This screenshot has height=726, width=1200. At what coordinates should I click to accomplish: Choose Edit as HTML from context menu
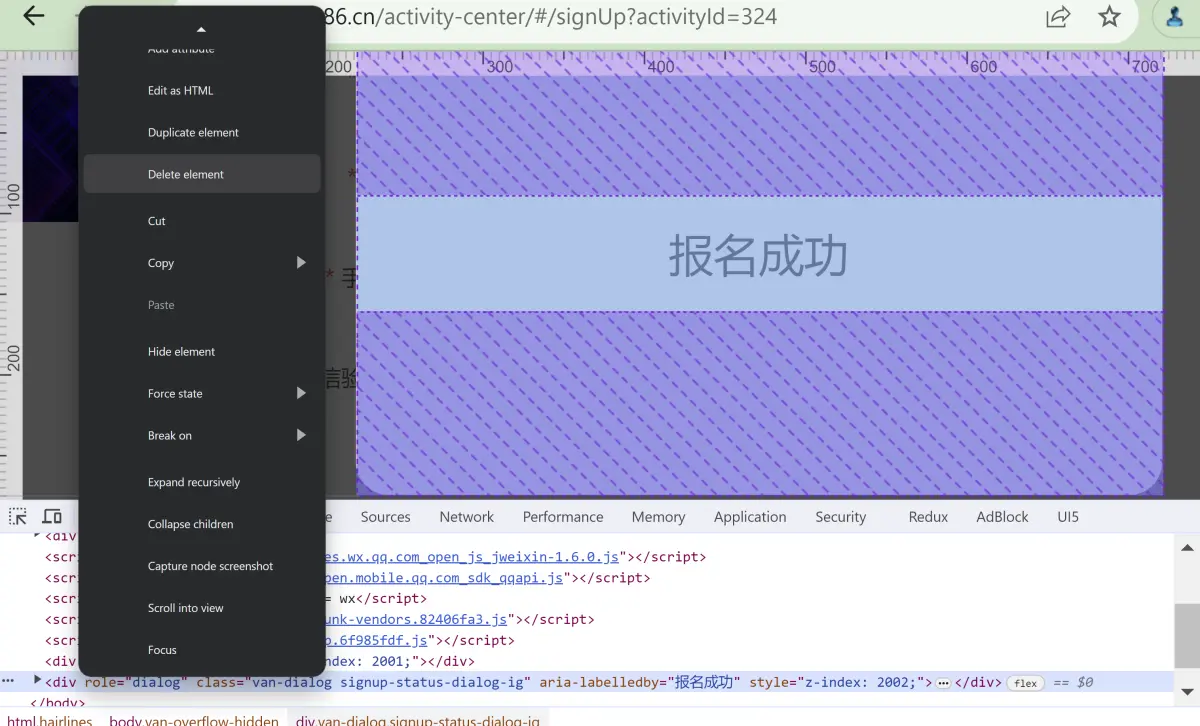[x=202, y=91]
